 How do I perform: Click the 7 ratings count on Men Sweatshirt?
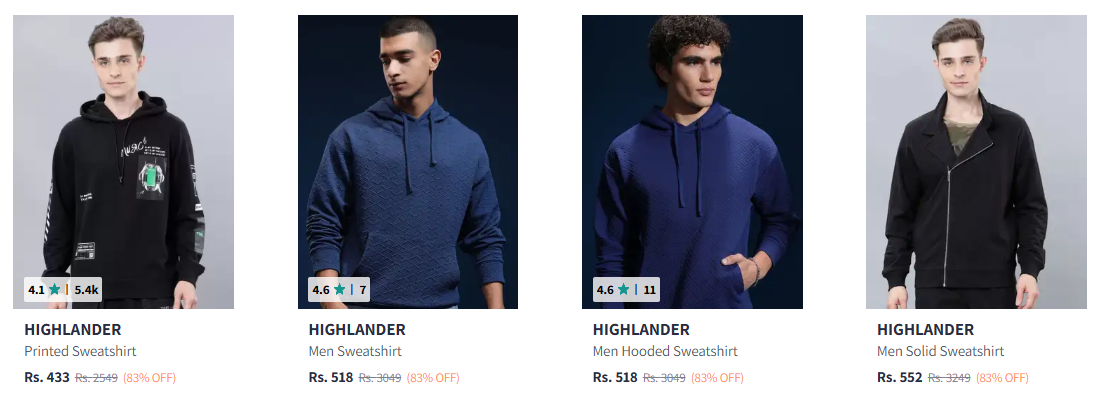[x=363, y=289]
